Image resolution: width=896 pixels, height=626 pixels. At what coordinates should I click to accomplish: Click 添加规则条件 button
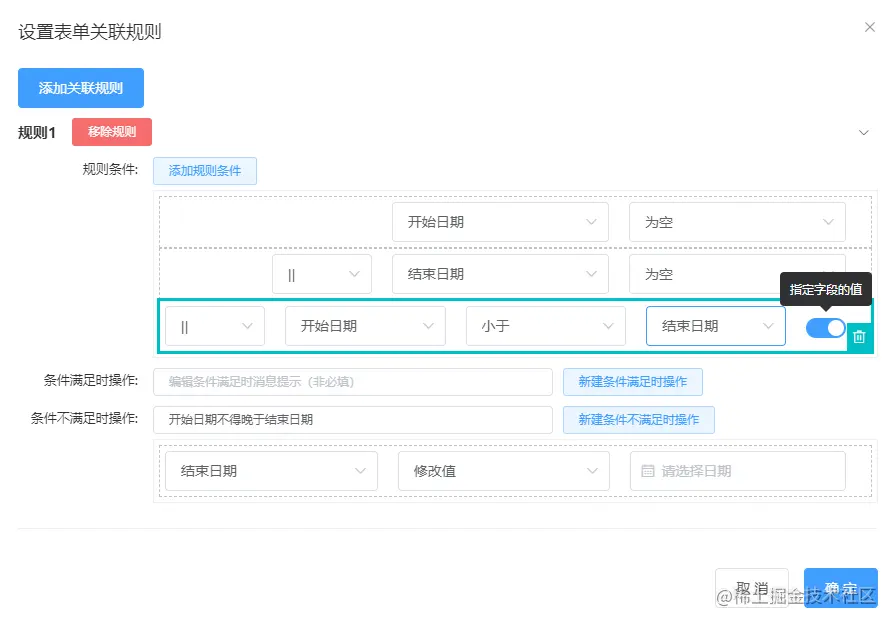tap(205, 171)
